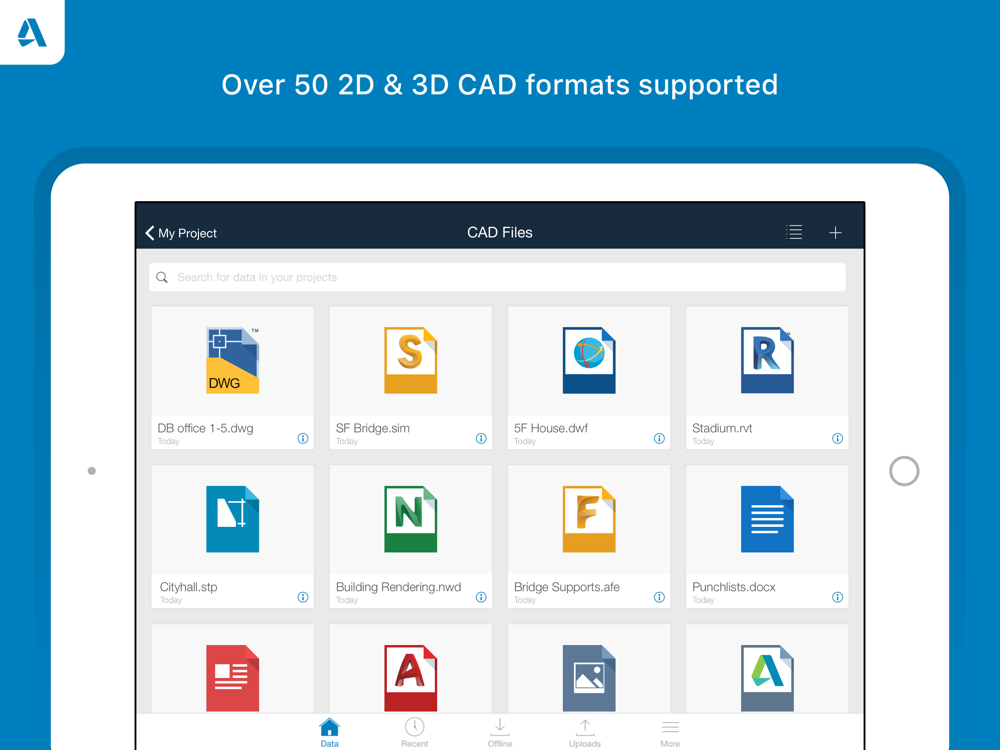Show info for Stadium.rvt
Viewport: 1000px width, 750px height.
pos(837,438)
